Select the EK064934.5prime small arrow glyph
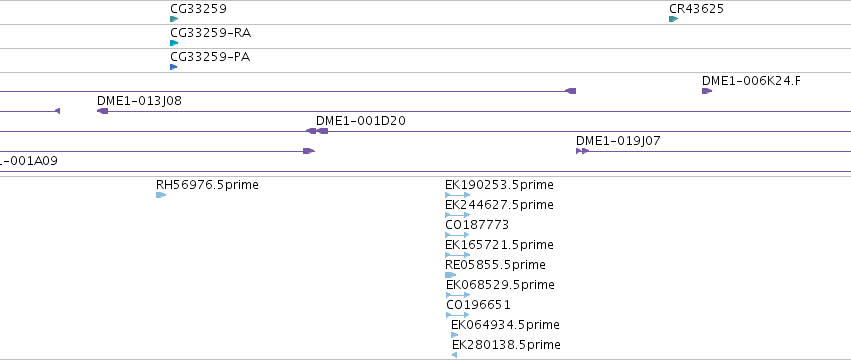The height and width of the screenshot is (360, 851). point(454,335)
